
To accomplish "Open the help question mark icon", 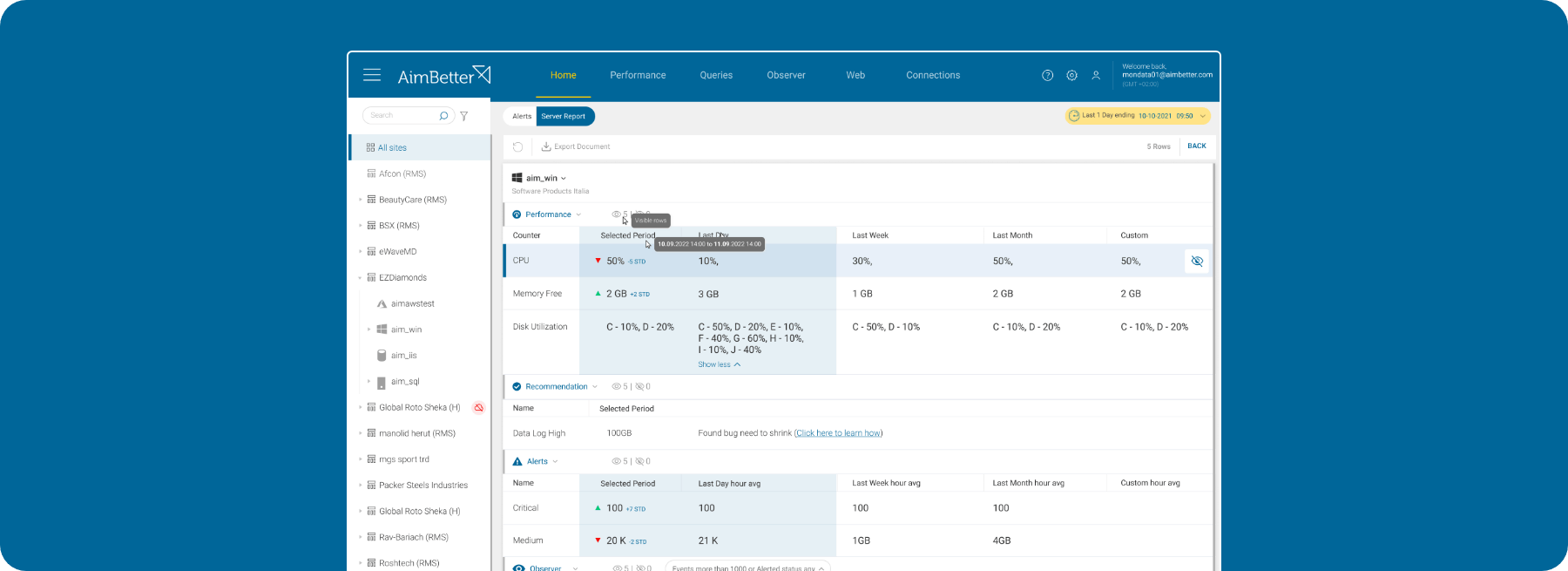I will point(1048,75).
